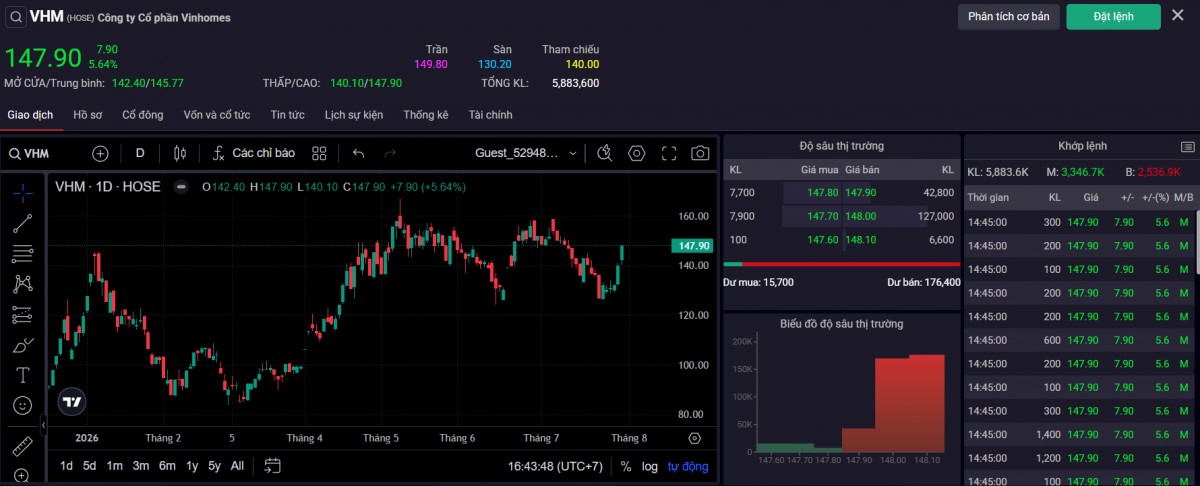Click the add symbol compare plus icon
The height and width of the screenshot is (486, 1200).
pyautogui.click(x=100, y=153)
